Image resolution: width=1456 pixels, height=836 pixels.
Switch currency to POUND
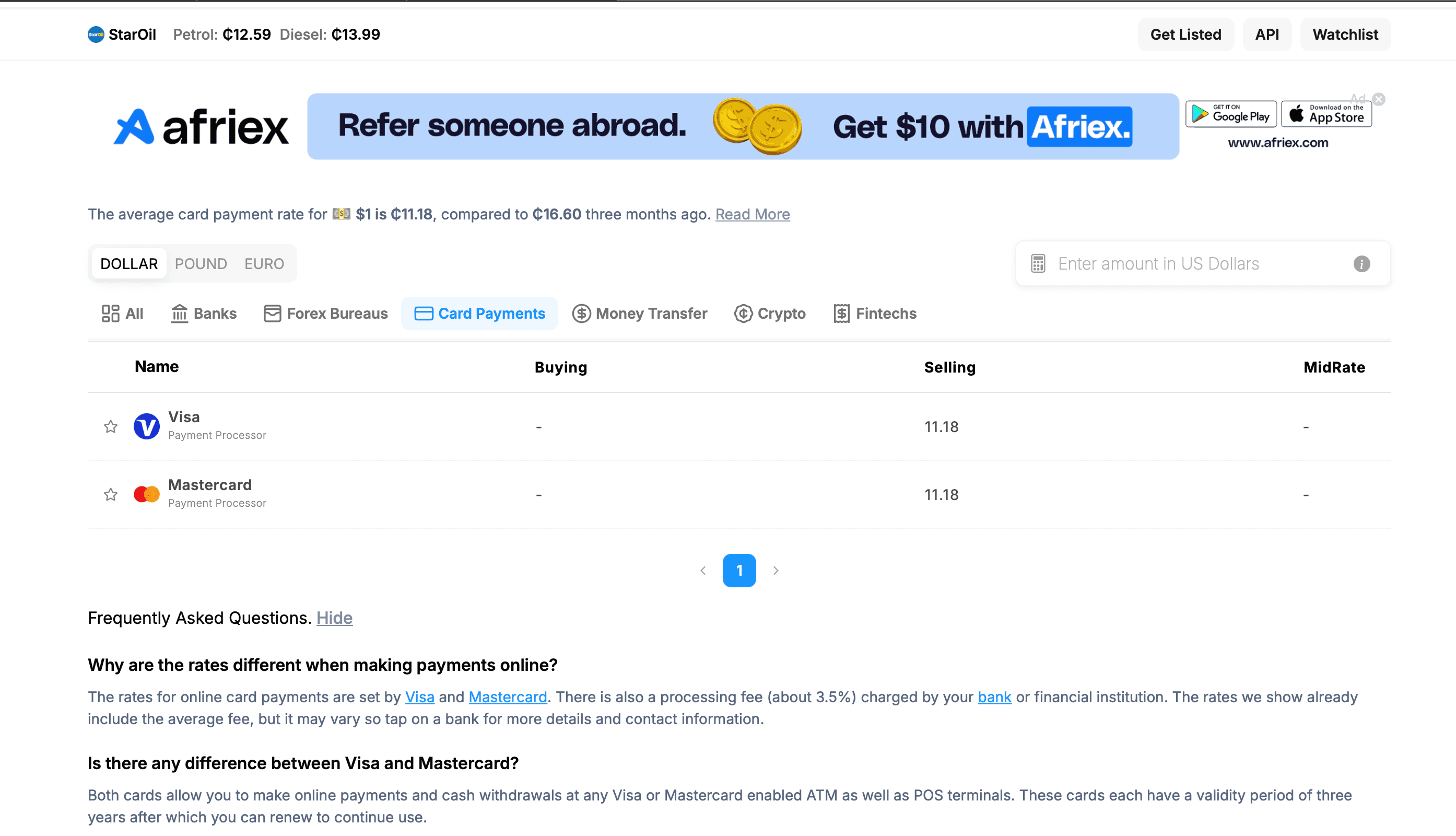pos(201,263)
